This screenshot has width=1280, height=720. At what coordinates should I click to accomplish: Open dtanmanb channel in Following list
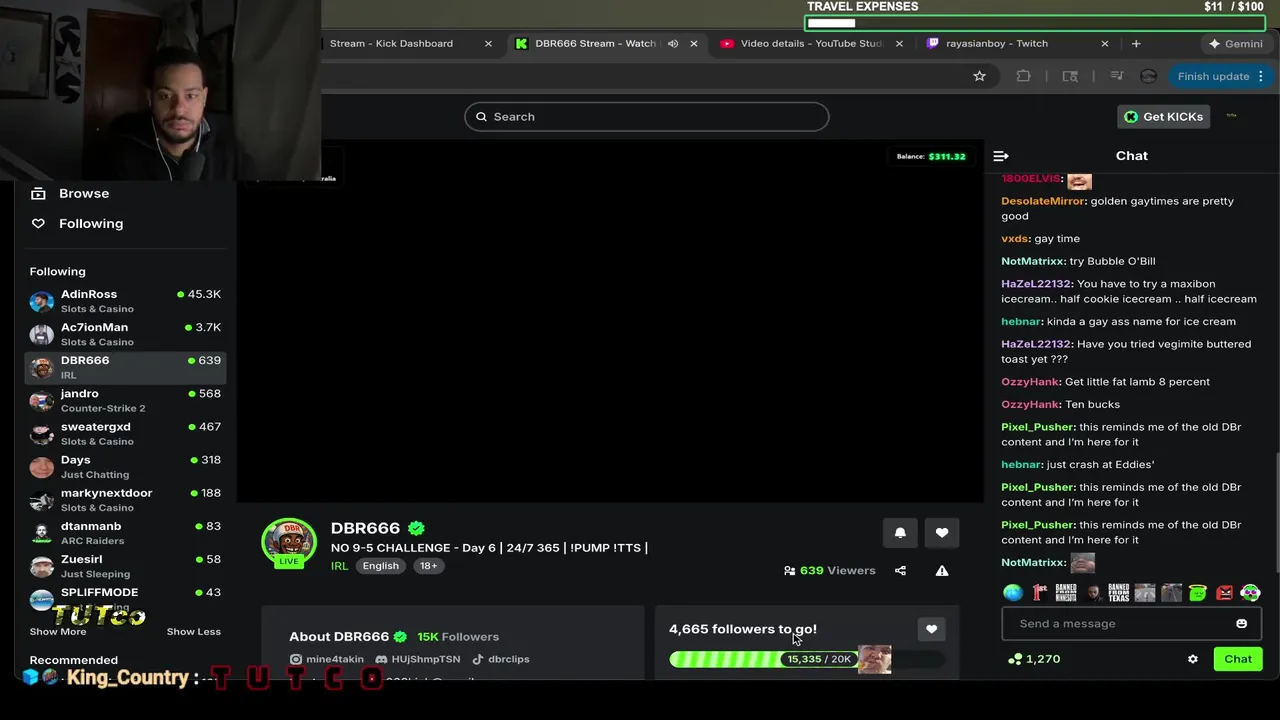point(125,532)
